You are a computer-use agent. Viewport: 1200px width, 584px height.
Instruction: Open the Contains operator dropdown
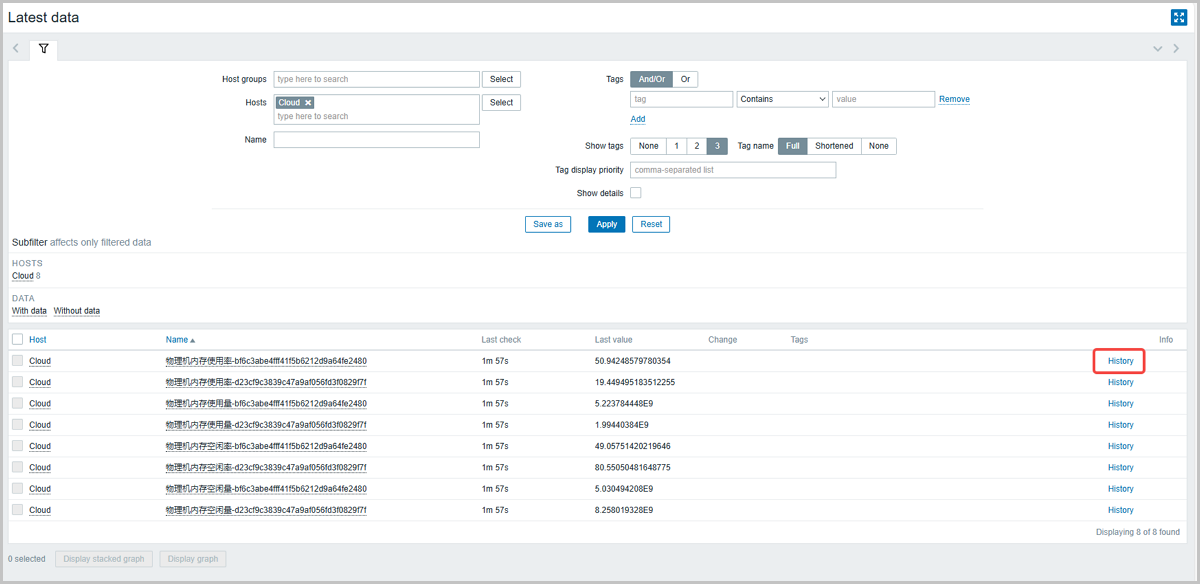pos(782,98)
